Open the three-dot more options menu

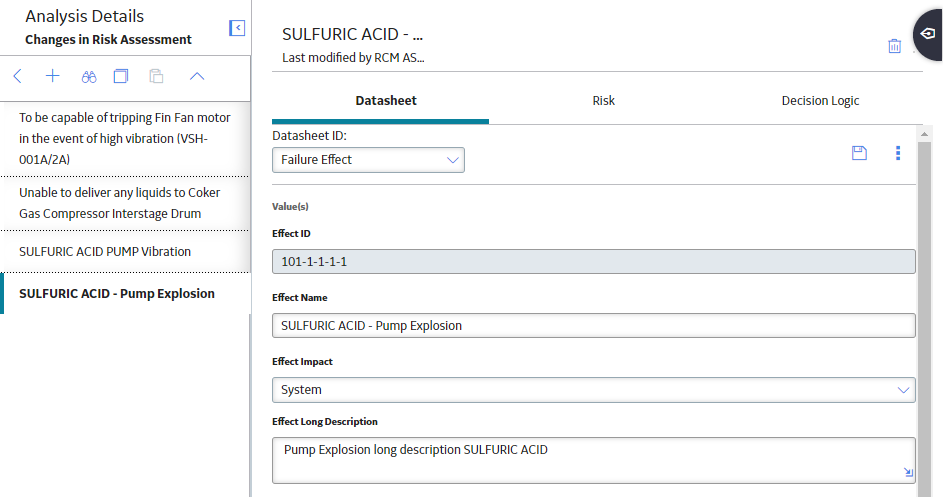(x=898, y=153)
